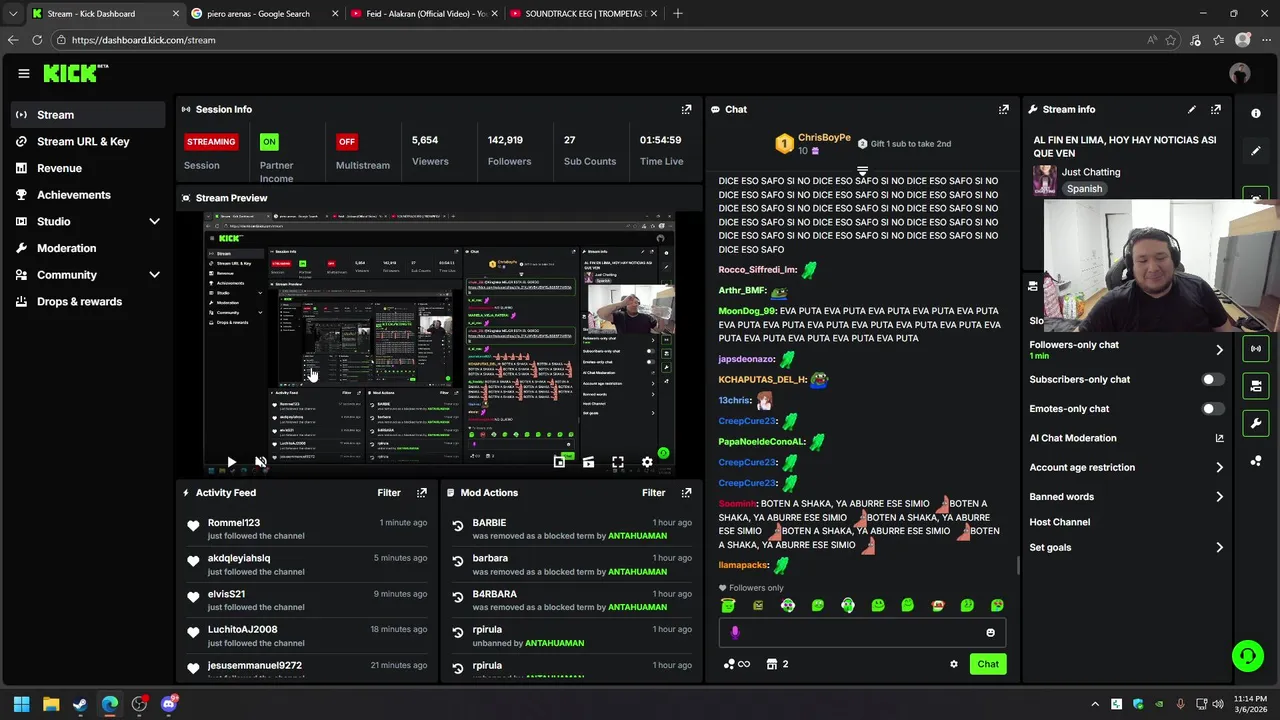1280x720 pixels.
Task: Open File Explorer from taskbar
Action: (x=51, y=704)
